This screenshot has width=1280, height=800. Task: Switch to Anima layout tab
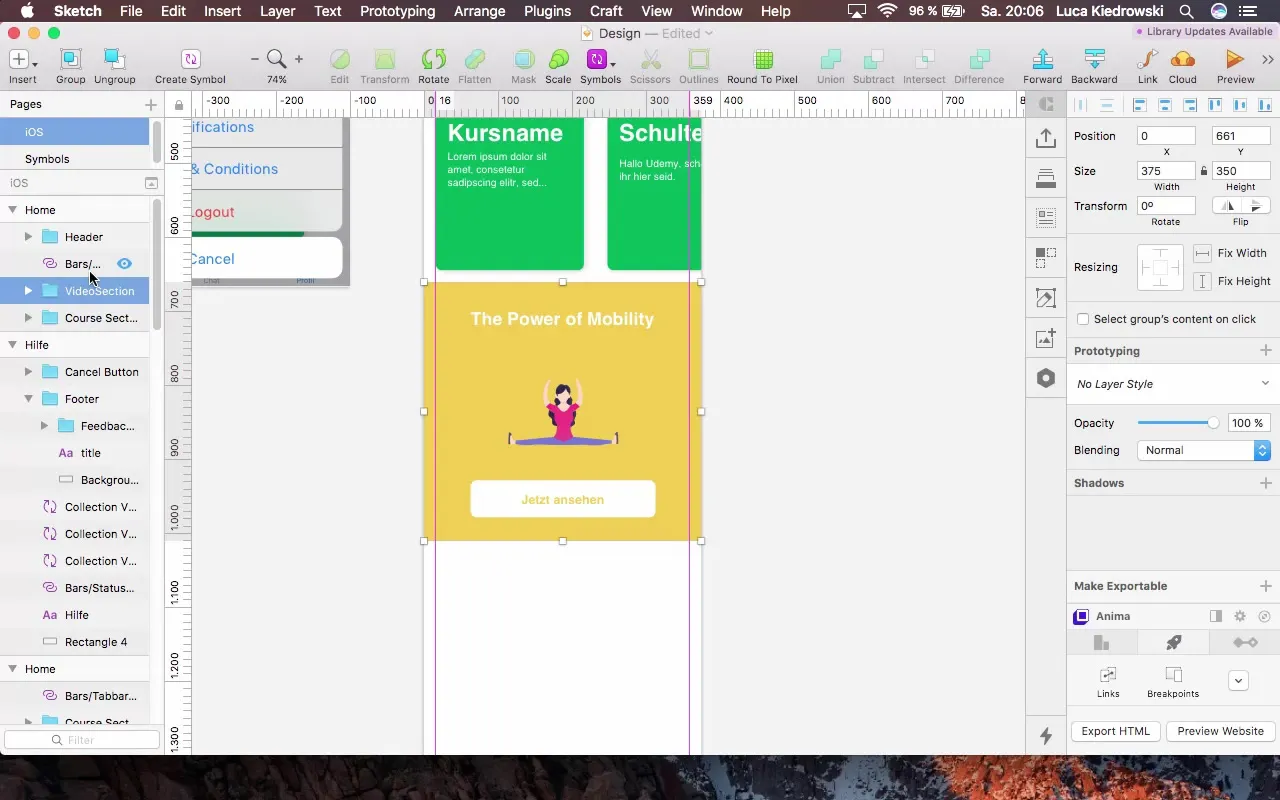pyautogui.click(x=1102, y=642)
